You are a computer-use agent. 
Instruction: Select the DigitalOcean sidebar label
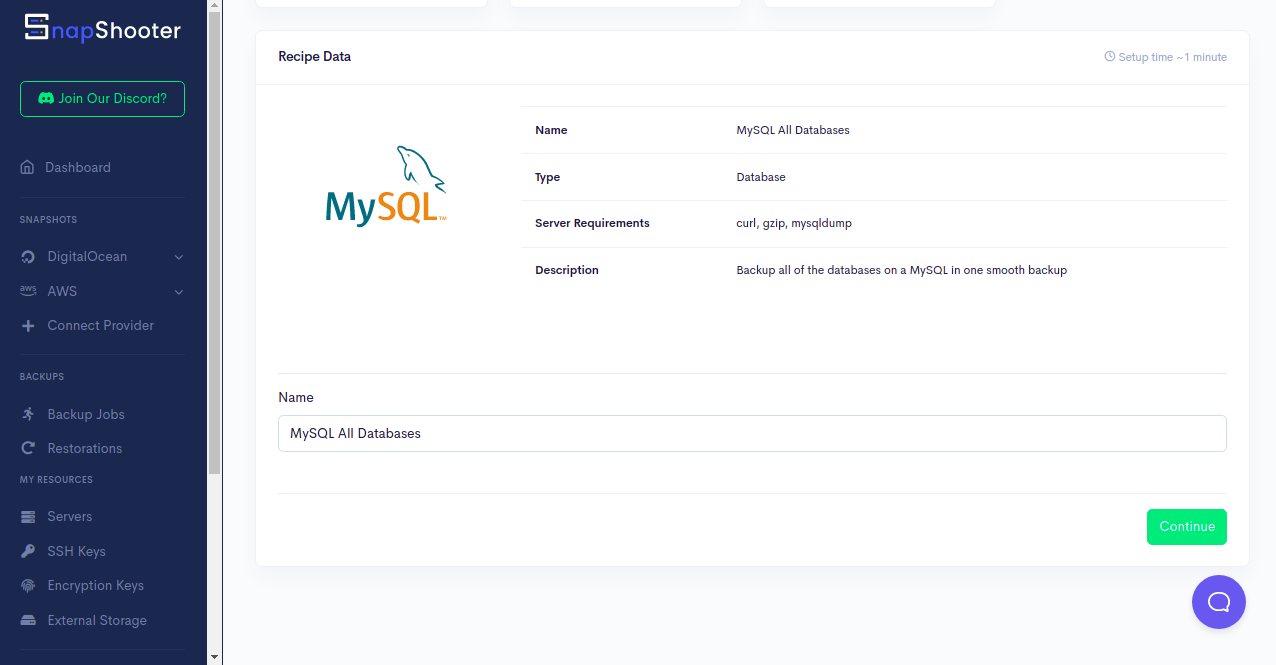click(87, 257)
